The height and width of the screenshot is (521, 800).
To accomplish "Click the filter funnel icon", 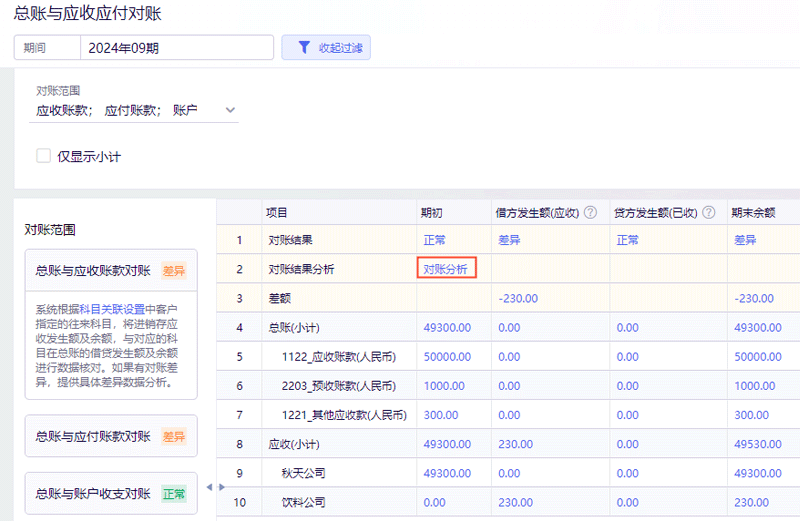I will point(304,47).
